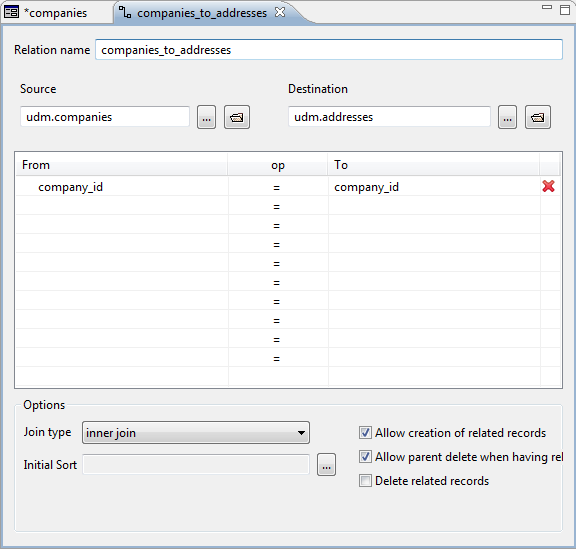The image size is (576, 549).
Task: Select the companies_to_addresses tab
Action: click(x=202, y=13)
